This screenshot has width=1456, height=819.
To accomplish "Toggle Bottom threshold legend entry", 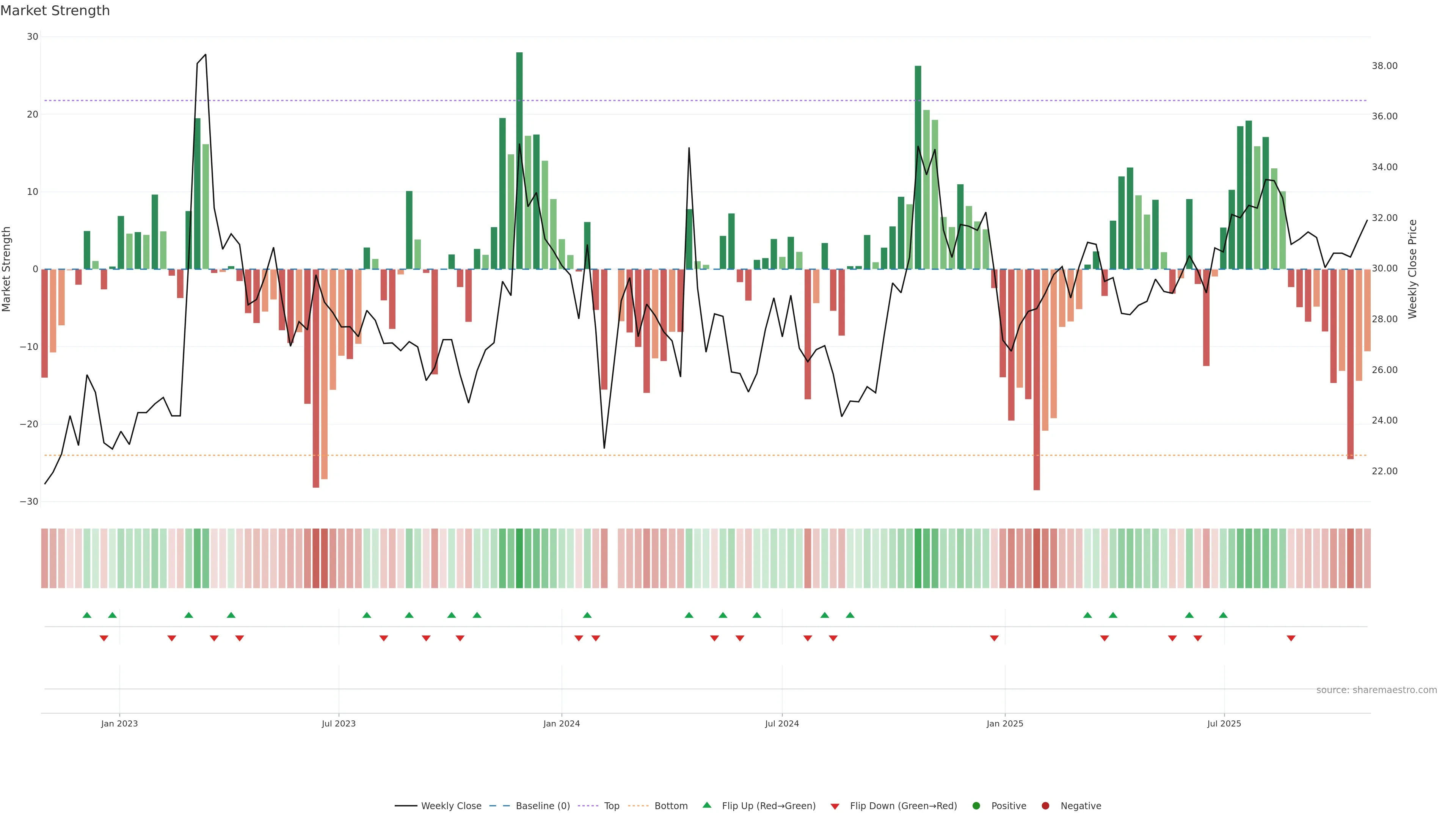I will 670,806.
